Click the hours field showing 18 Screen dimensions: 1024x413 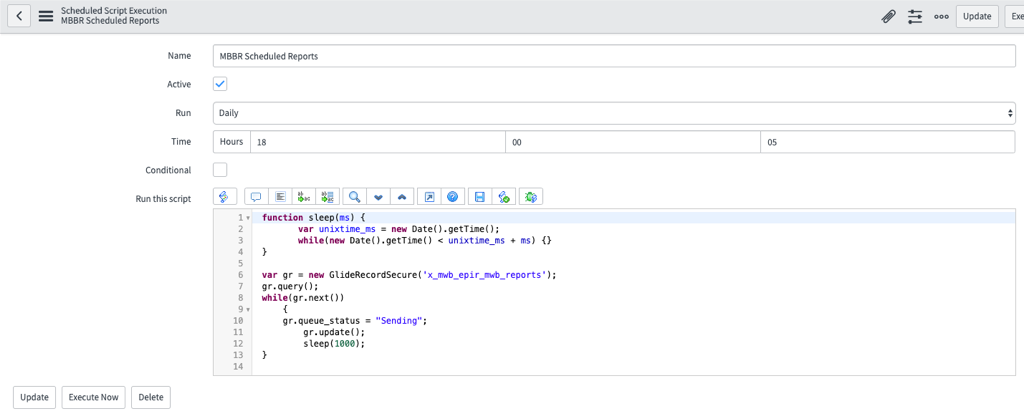pos(377,142)
